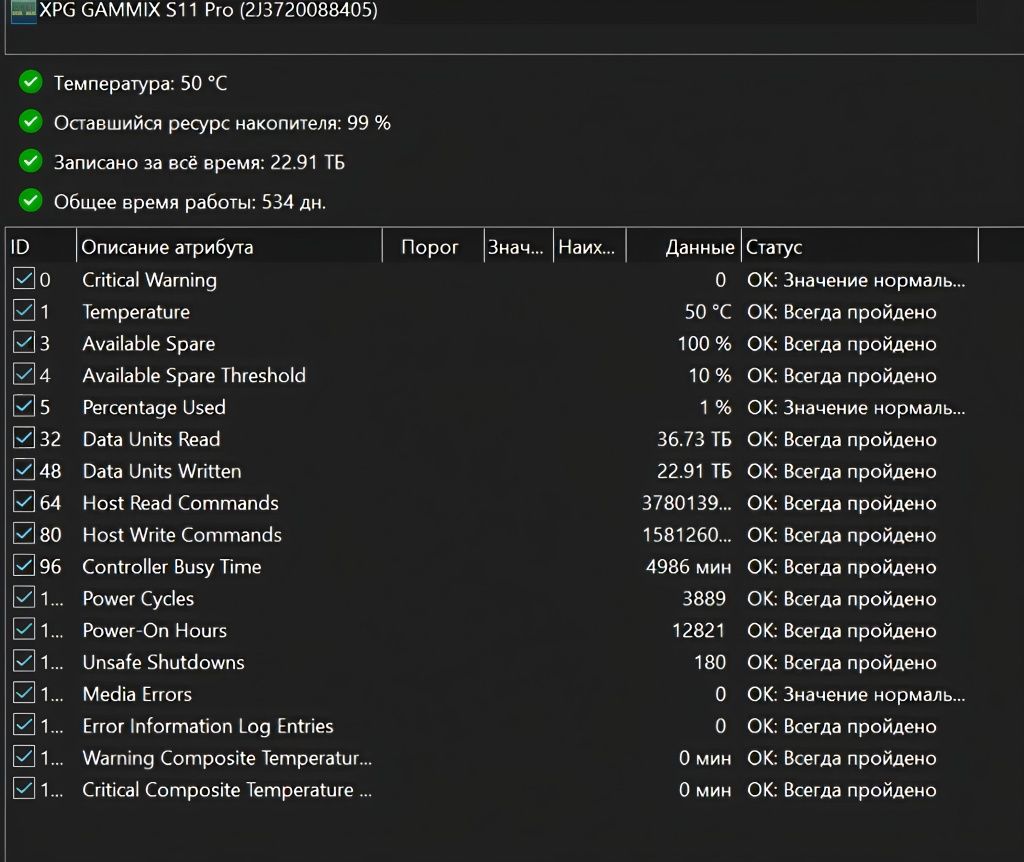The image size is (1024, 862).
Task: Toggle the Data Units Written checkbox
Action: click(24, 470)
